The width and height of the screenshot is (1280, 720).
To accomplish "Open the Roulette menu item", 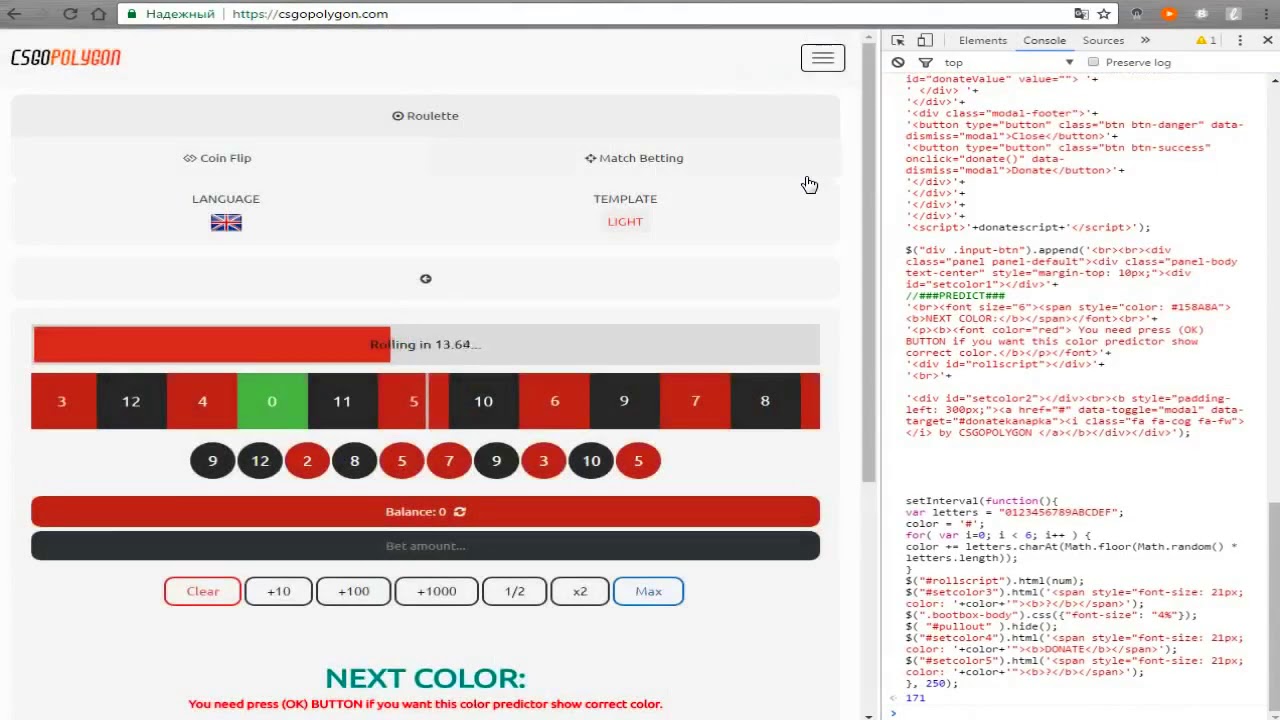I will click(x=425, y=116).
